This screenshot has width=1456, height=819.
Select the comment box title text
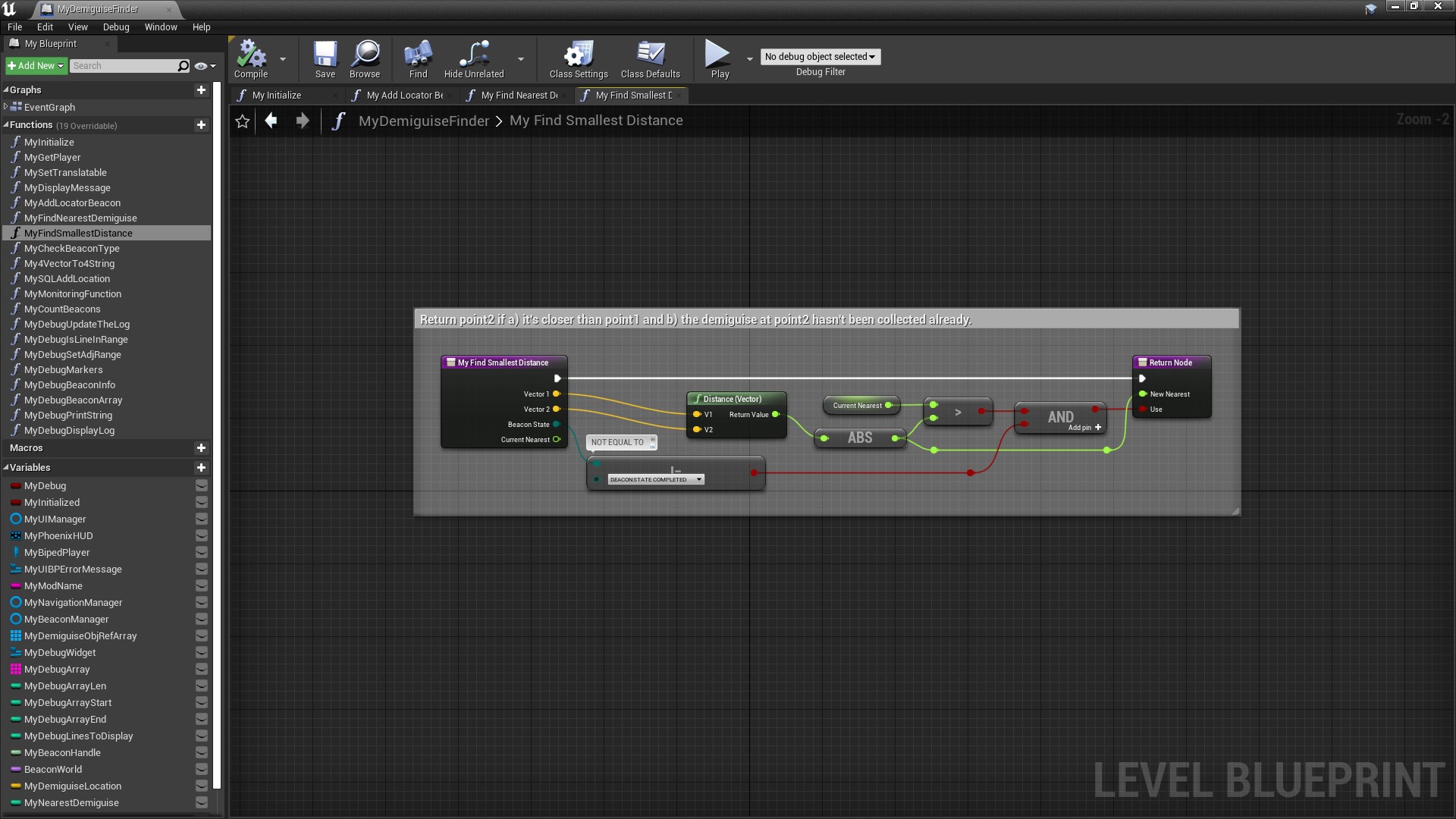695,320
